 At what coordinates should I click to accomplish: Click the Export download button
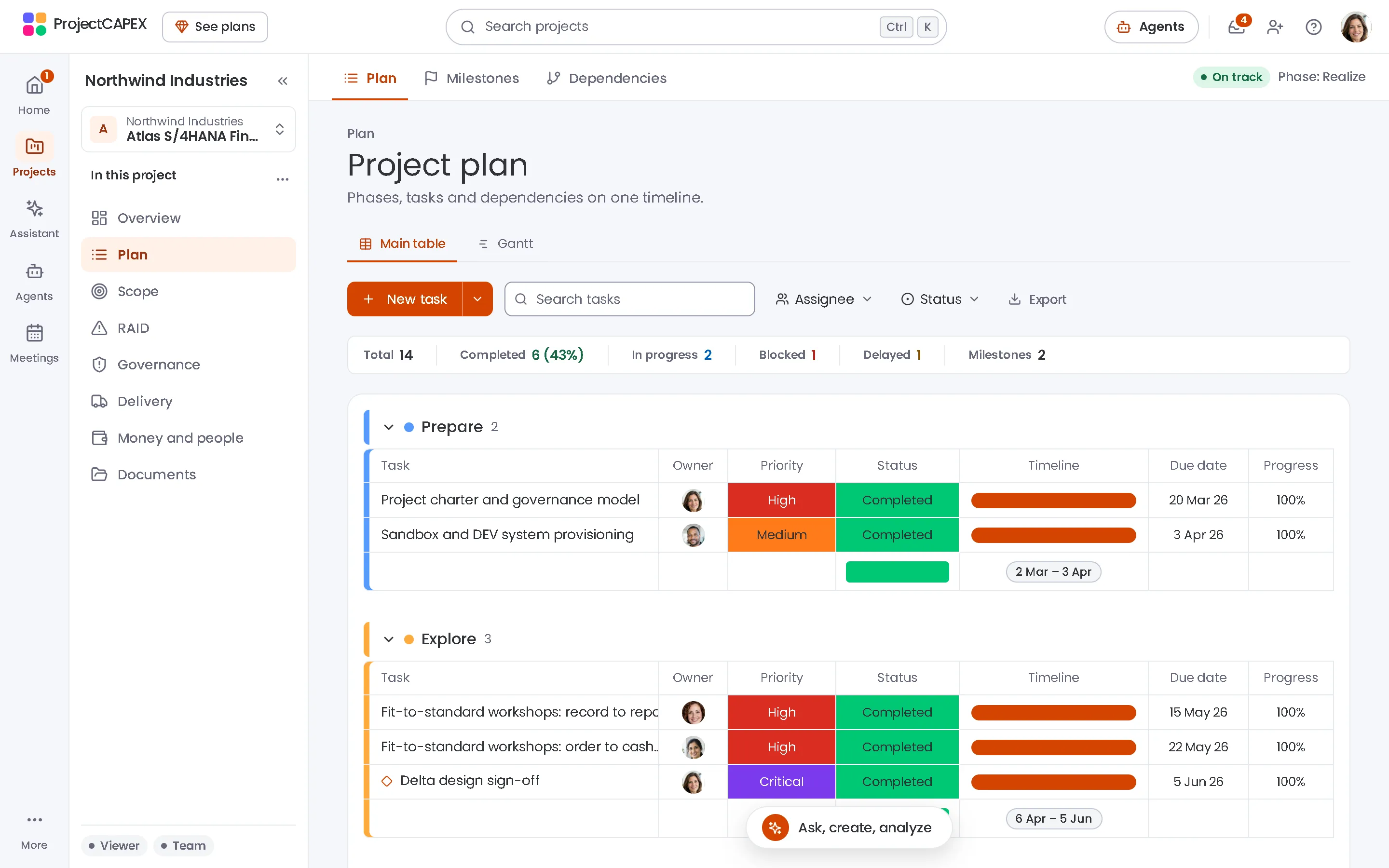click(1037, 299)
